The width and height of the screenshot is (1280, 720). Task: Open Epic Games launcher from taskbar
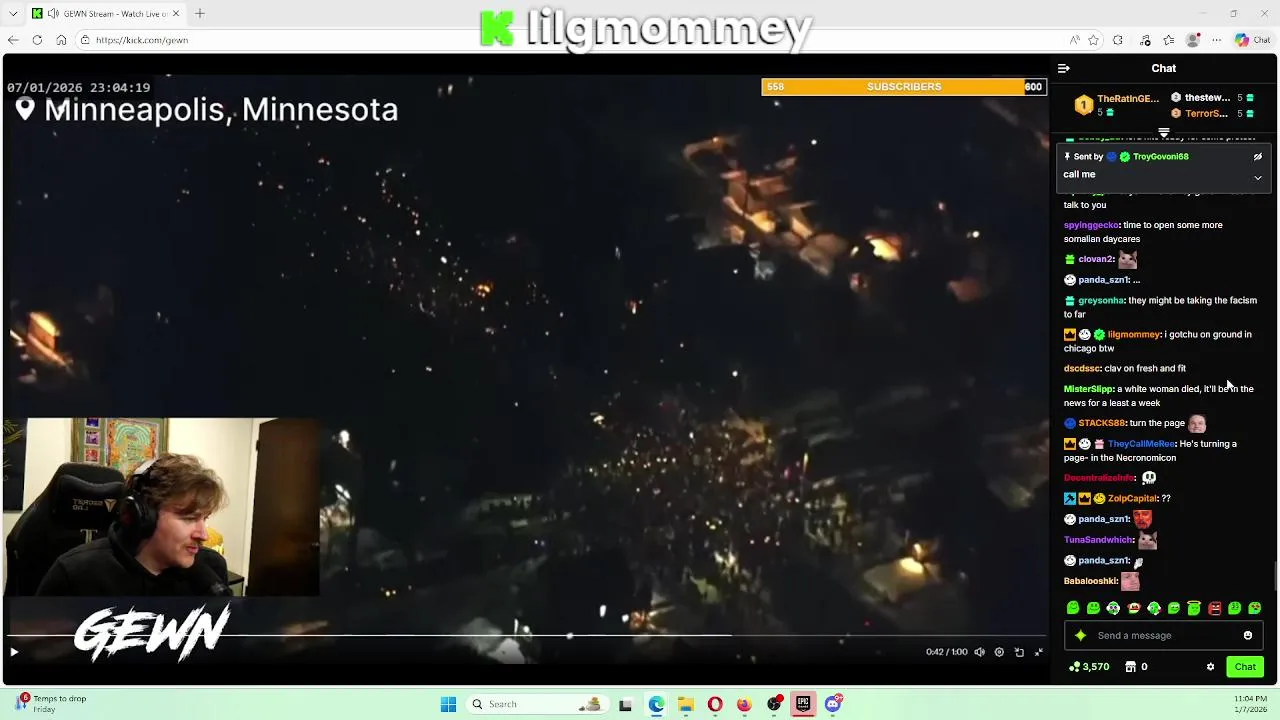tap(803, 704)
